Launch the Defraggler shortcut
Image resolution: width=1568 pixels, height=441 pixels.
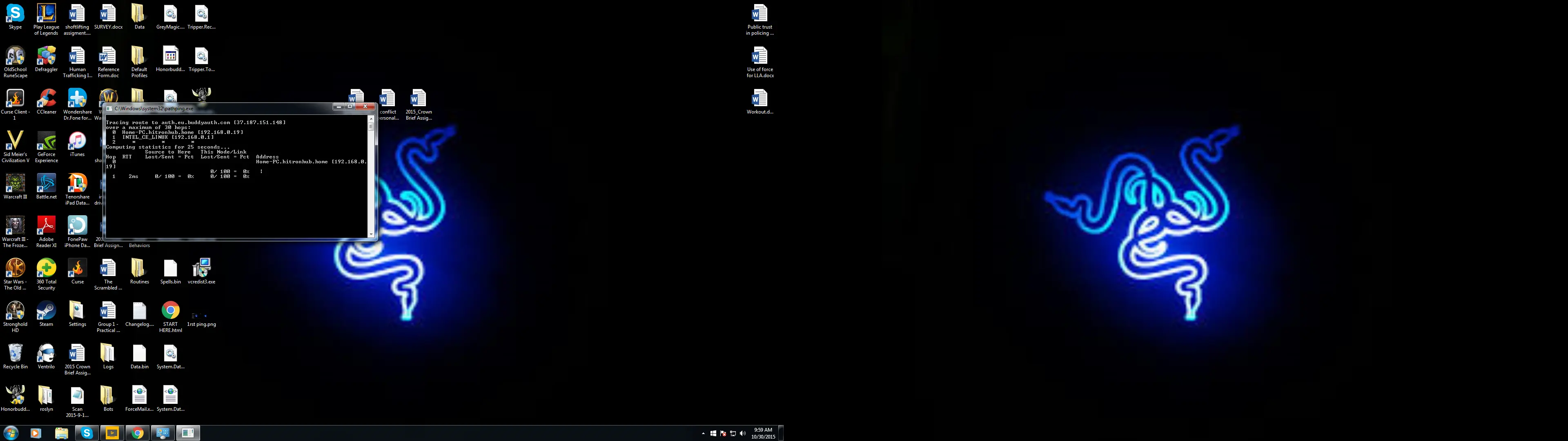click(x=46, y=59)
